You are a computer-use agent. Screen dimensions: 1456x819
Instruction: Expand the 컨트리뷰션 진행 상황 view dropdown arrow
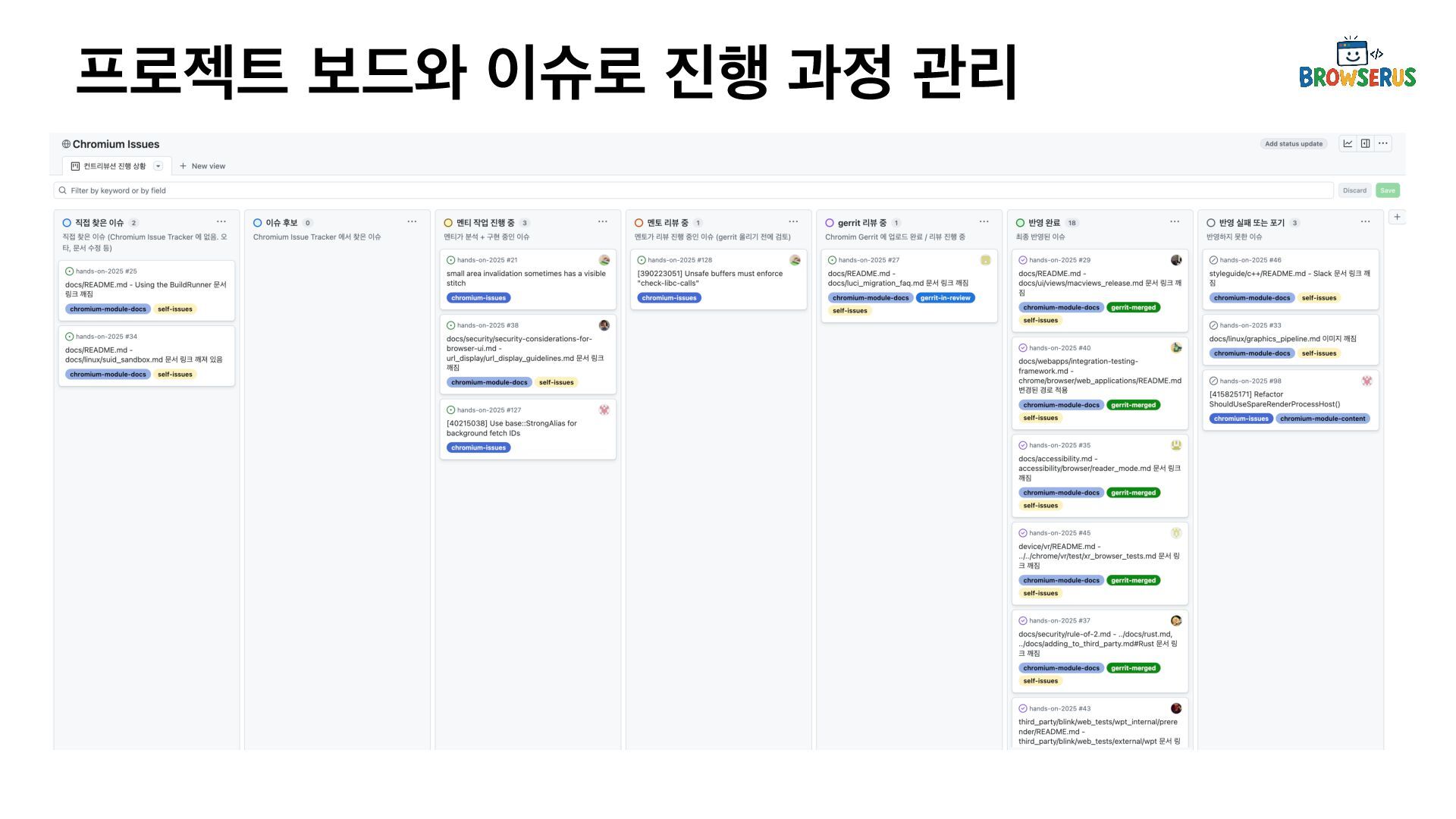(x=158, y=166)
